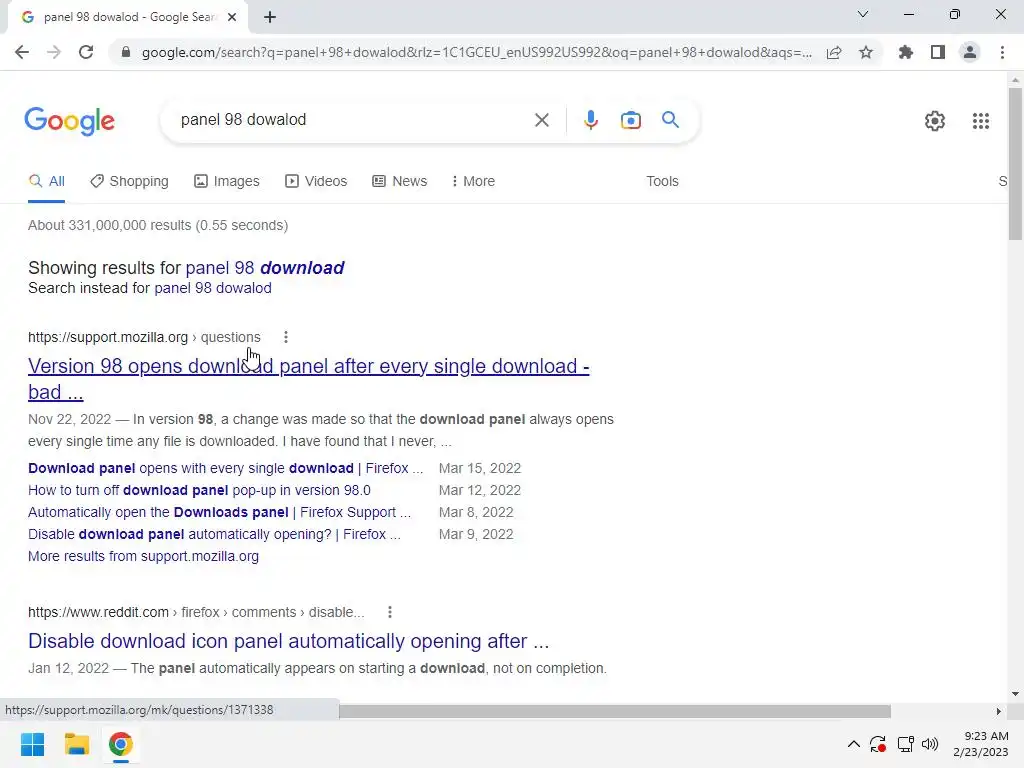Search instead for 'panel 98 dowalod'
1024x768 pixels.
tap(213, 288)
